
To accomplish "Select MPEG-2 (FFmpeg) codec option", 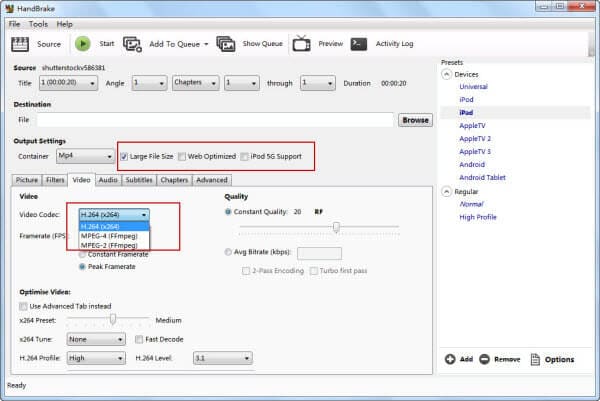I will pyautogui.click(x=114, y=246).
